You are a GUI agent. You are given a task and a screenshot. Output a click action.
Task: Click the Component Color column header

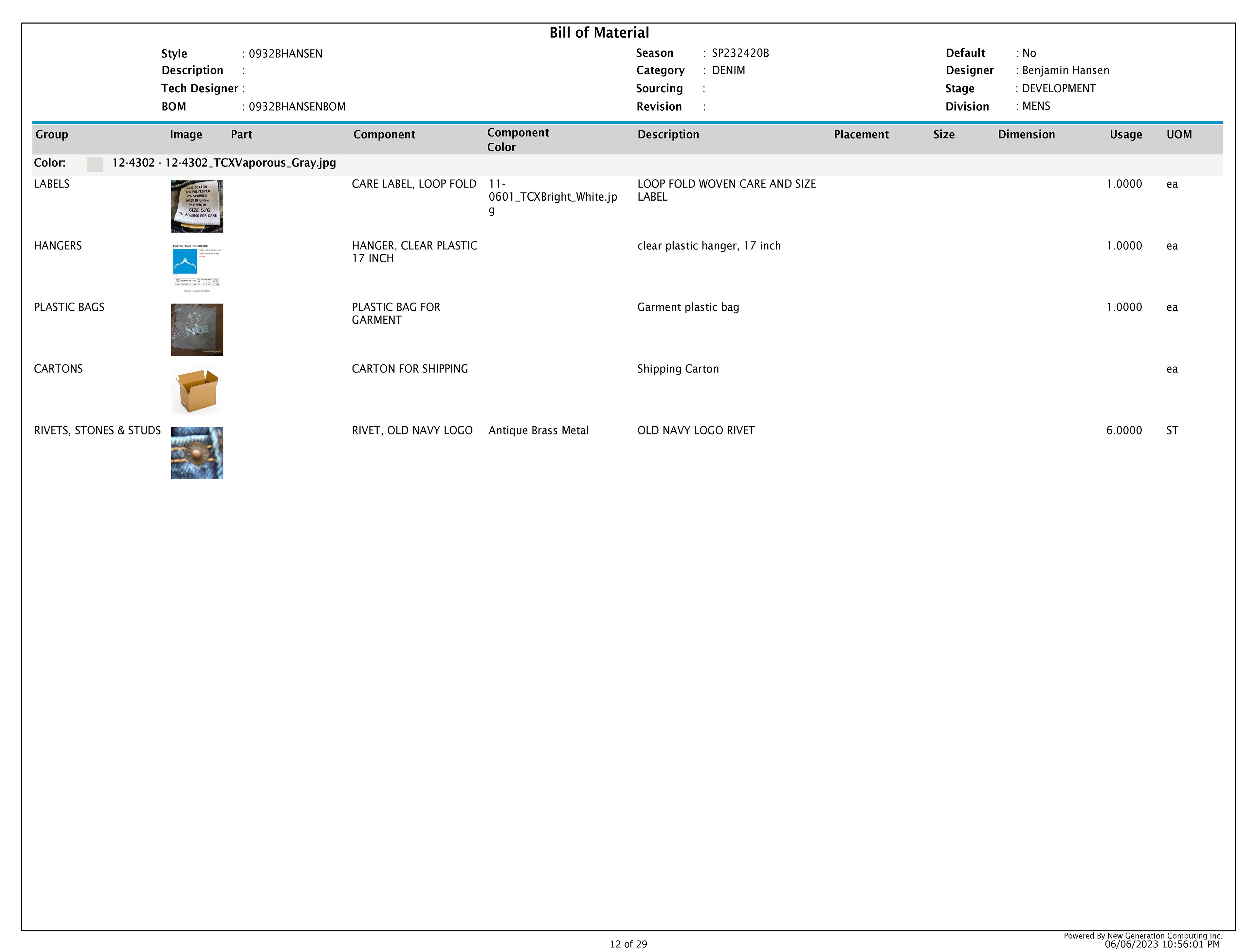coord(518,139)
